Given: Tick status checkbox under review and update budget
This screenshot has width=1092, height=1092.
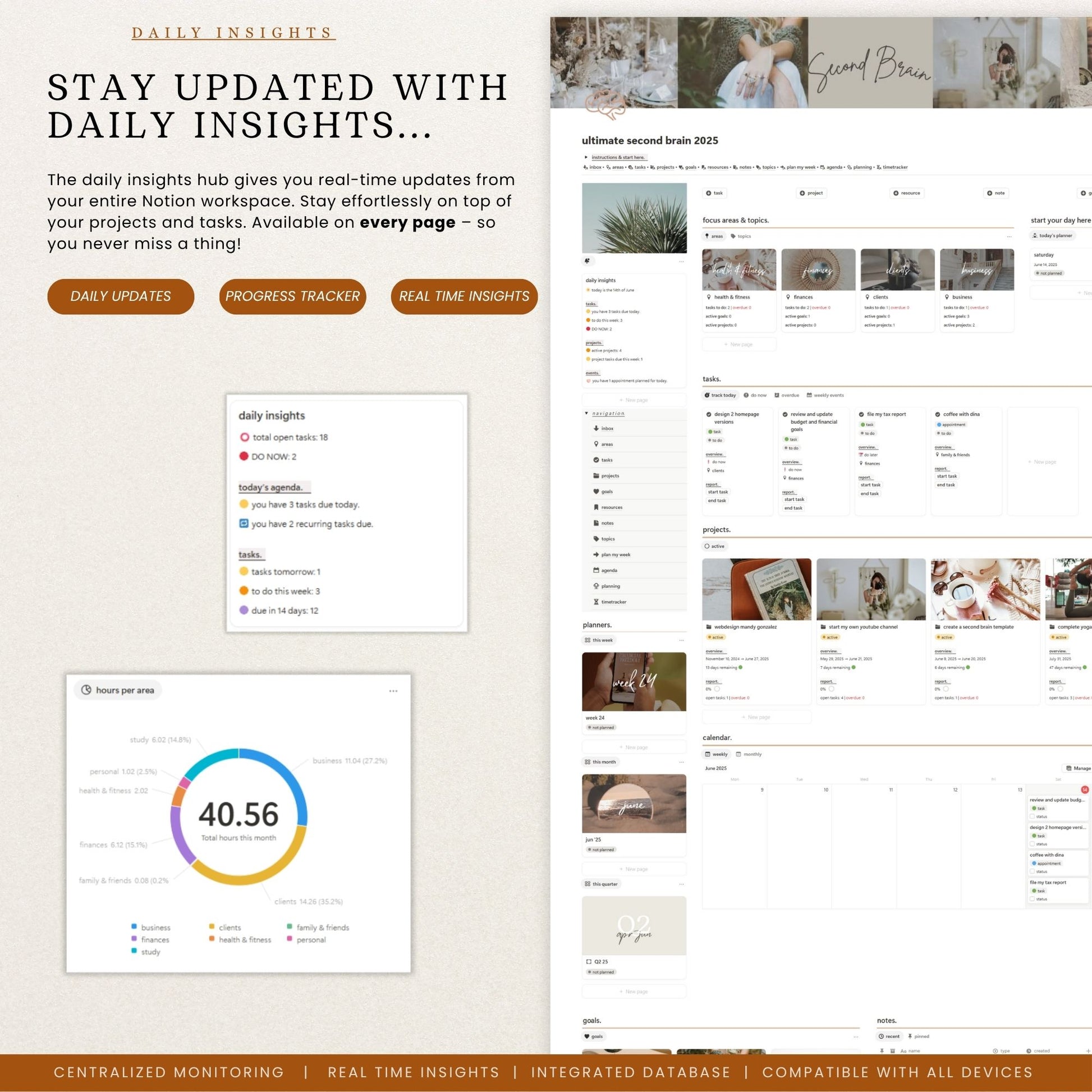Looking at the screenshot, I should click(1032, 816).
